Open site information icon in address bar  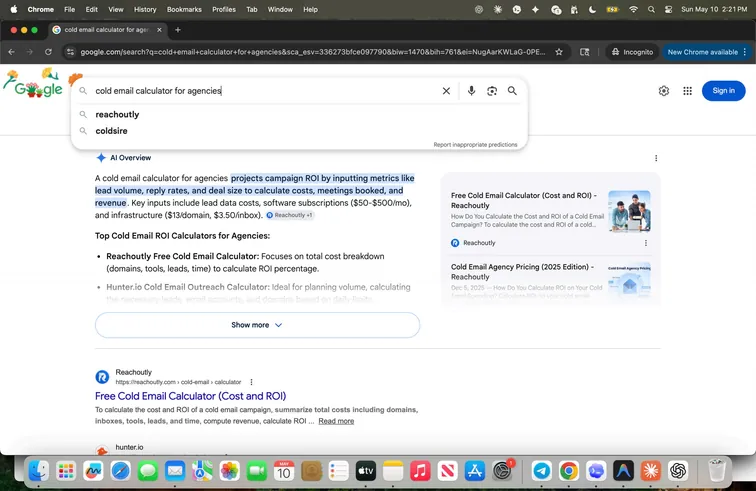(x=70, y=52)
